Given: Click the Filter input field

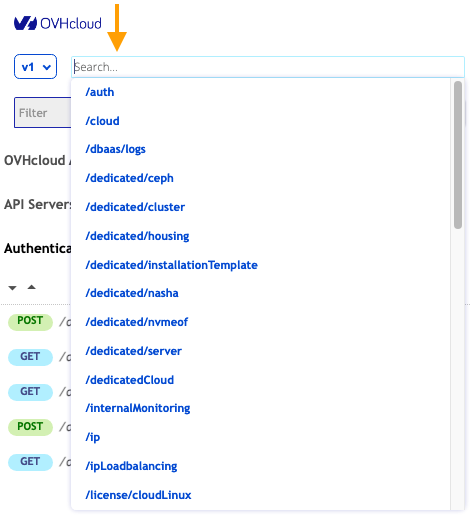Looking at the screenshot, I should click(43, 113).
